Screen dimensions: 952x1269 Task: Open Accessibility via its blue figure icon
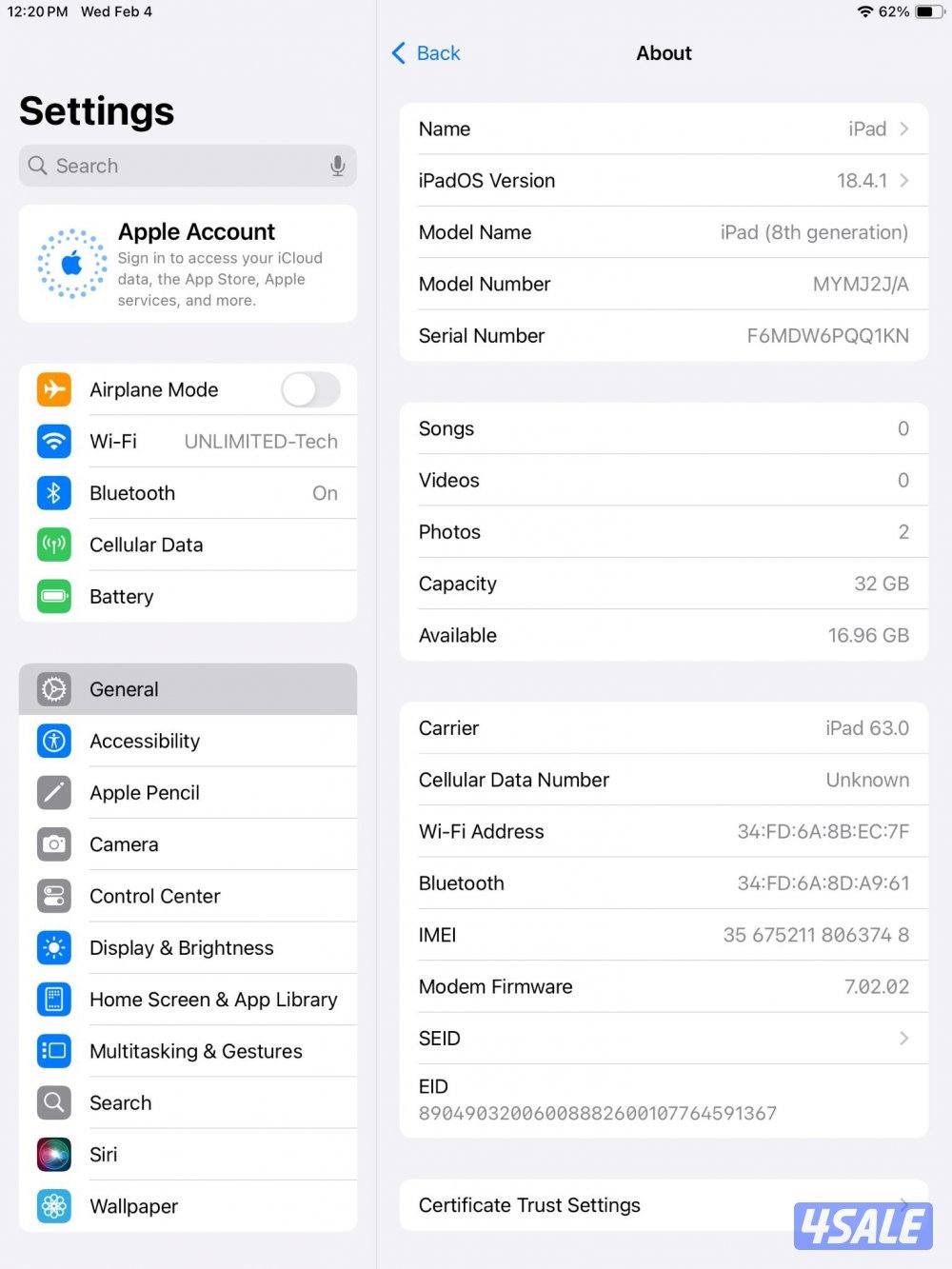click(54, 741)
